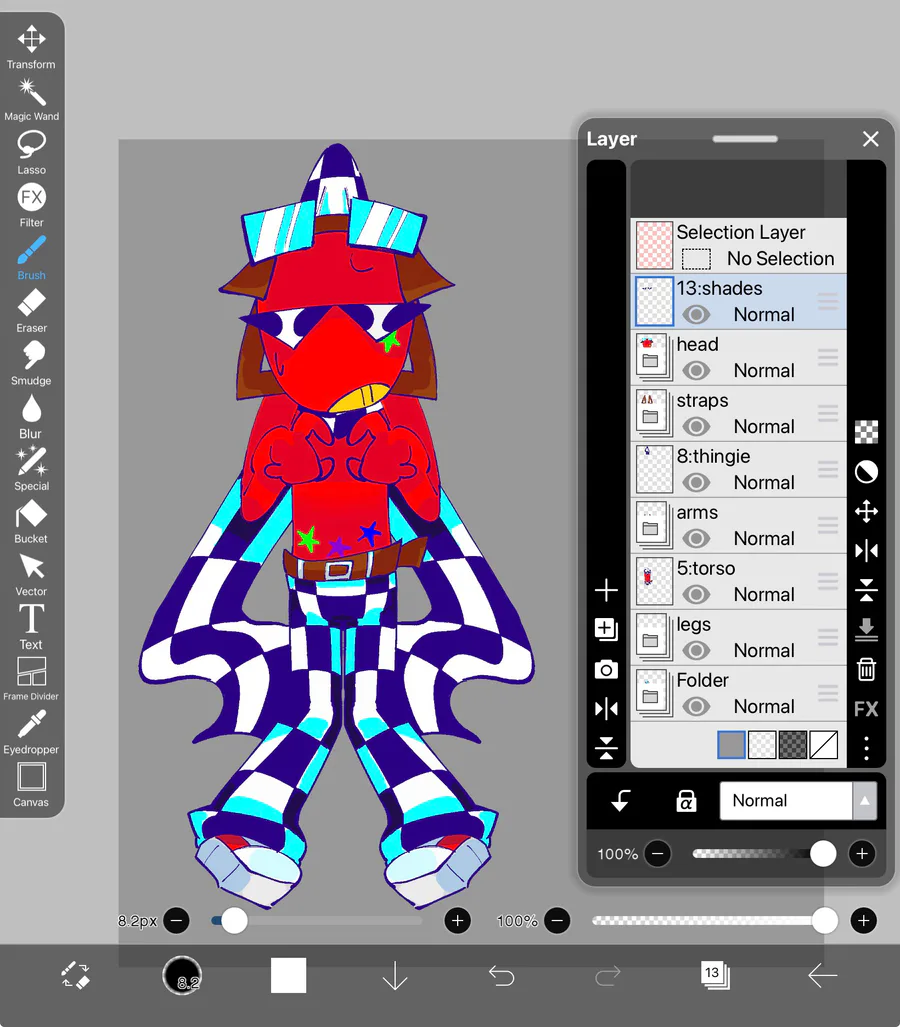
Task: Select the dark transparent checker background
Action: tap(793, 745)
